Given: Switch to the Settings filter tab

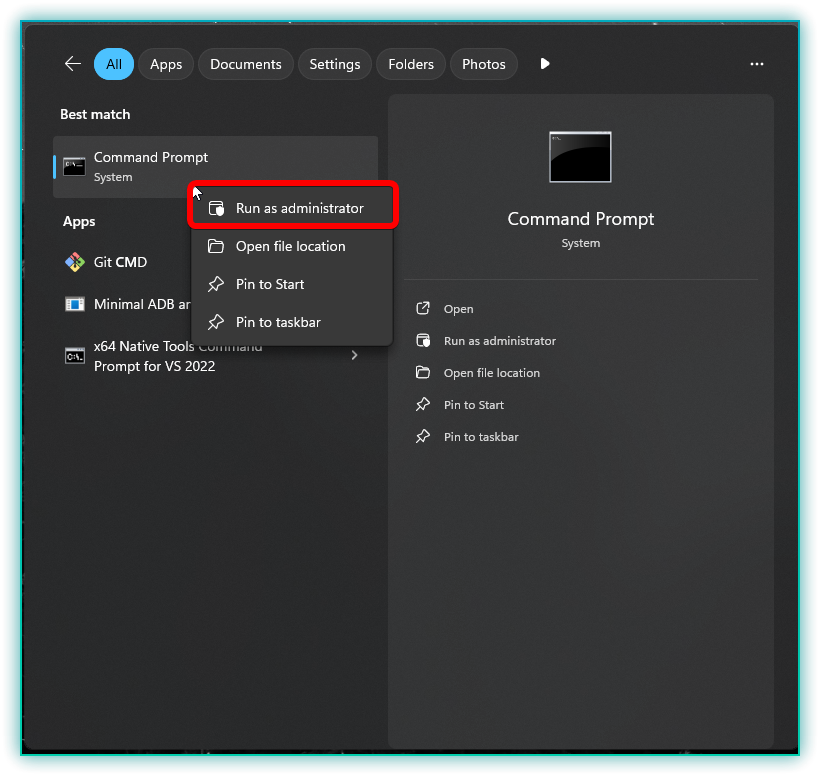Looking at the screenshot, I should click(x=335, y=64).
